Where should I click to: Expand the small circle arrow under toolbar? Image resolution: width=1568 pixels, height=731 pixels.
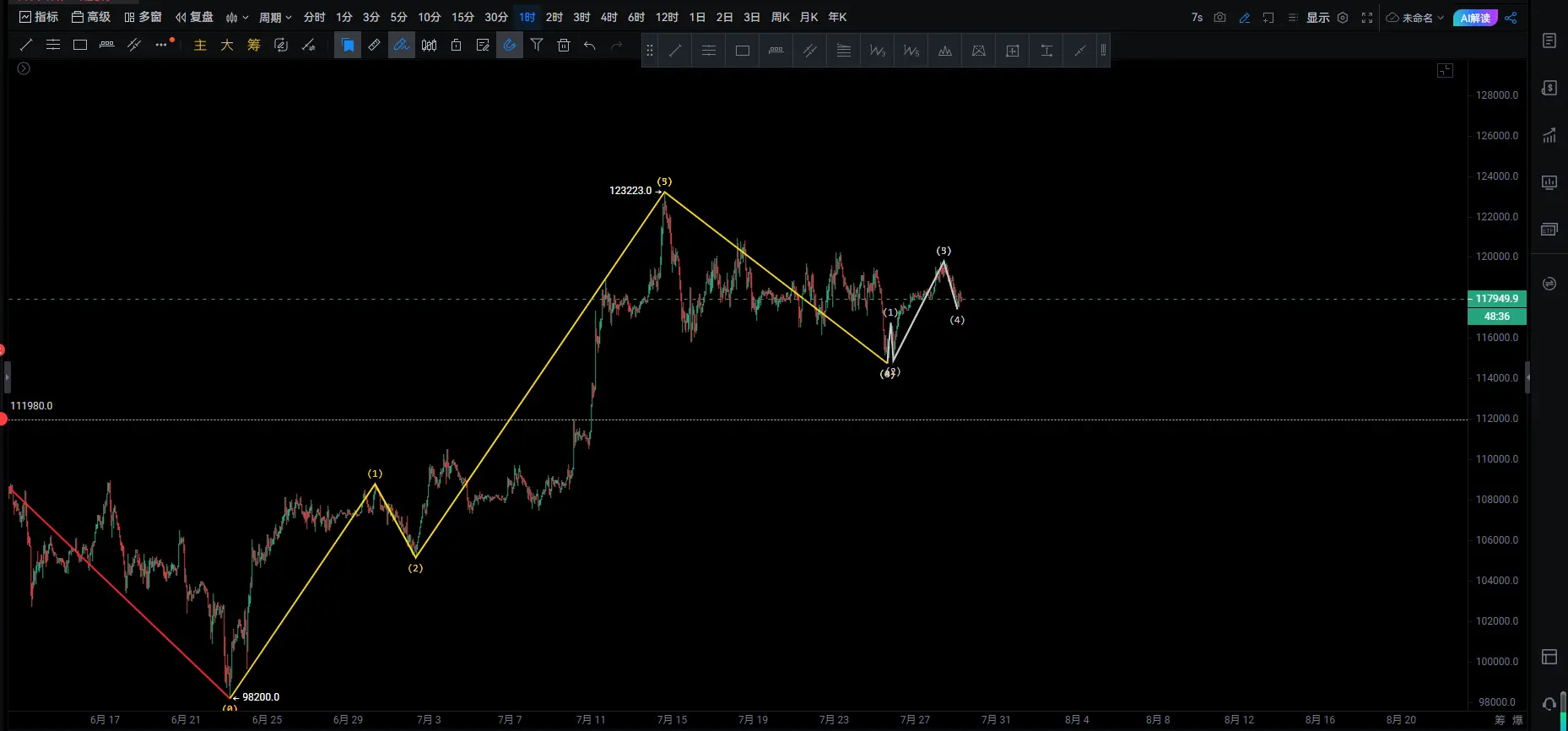(x=24, y=68)
